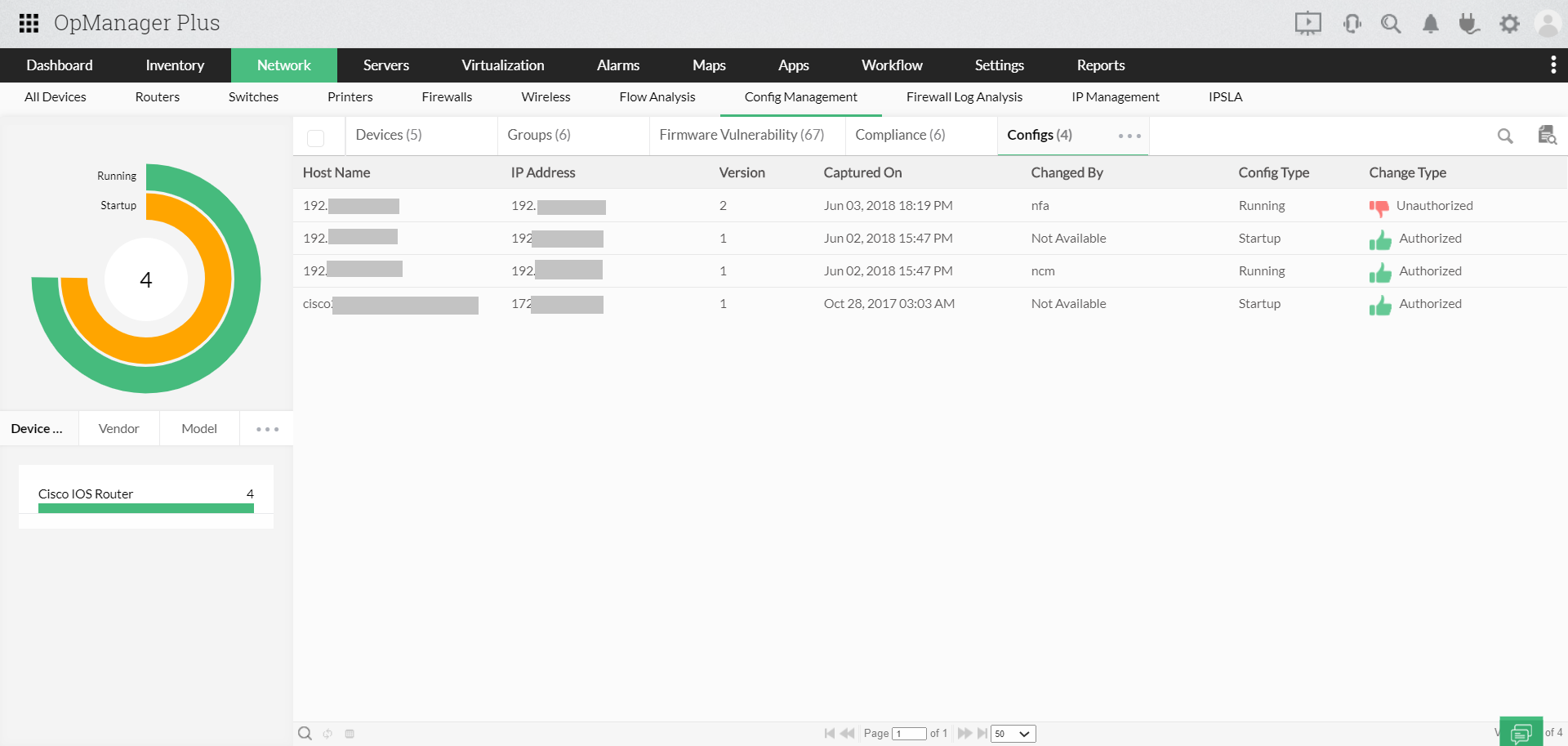The image size is (1568, 746).
Task: Select the checkbox in the Configs table header
Action: [x=316, y=137]
